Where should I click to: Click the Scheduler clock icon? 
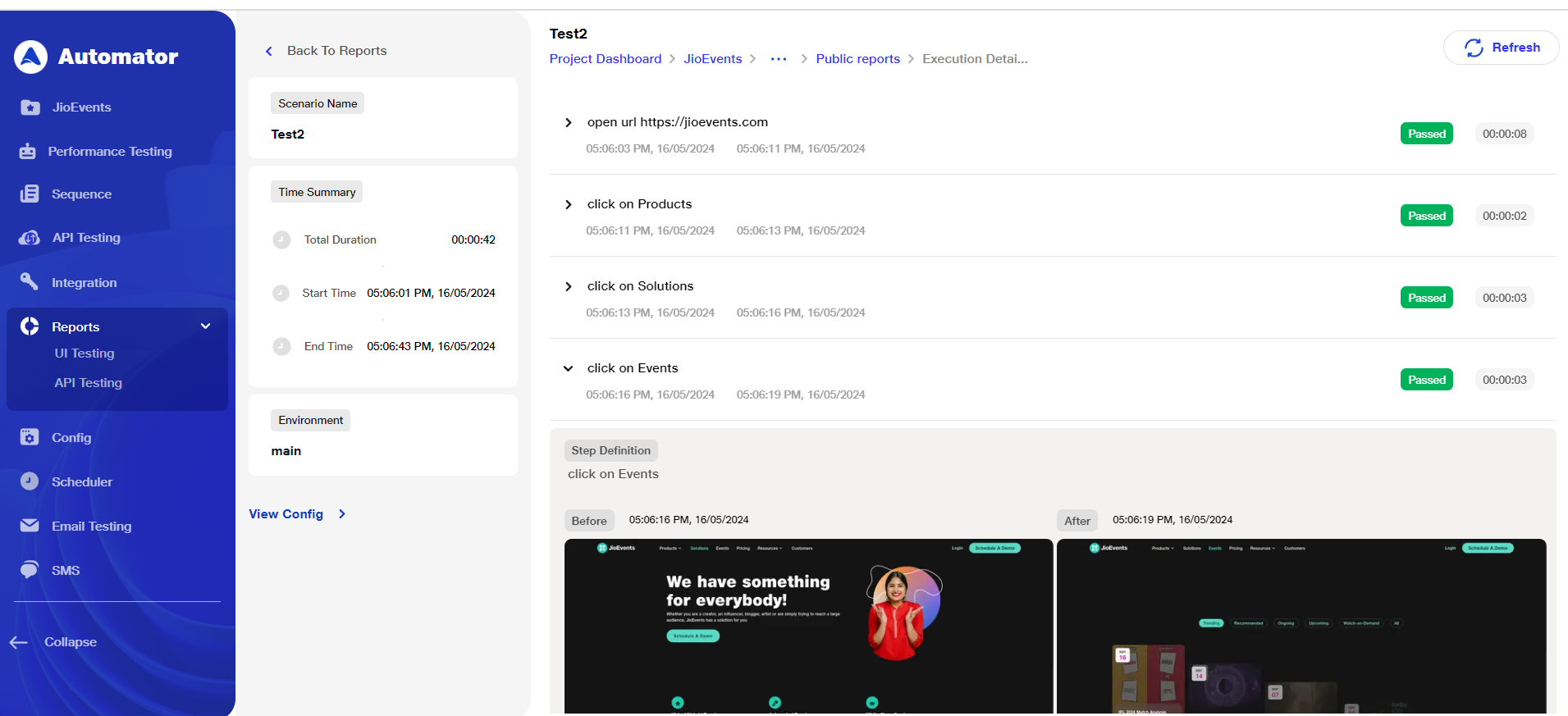(30, 481)
